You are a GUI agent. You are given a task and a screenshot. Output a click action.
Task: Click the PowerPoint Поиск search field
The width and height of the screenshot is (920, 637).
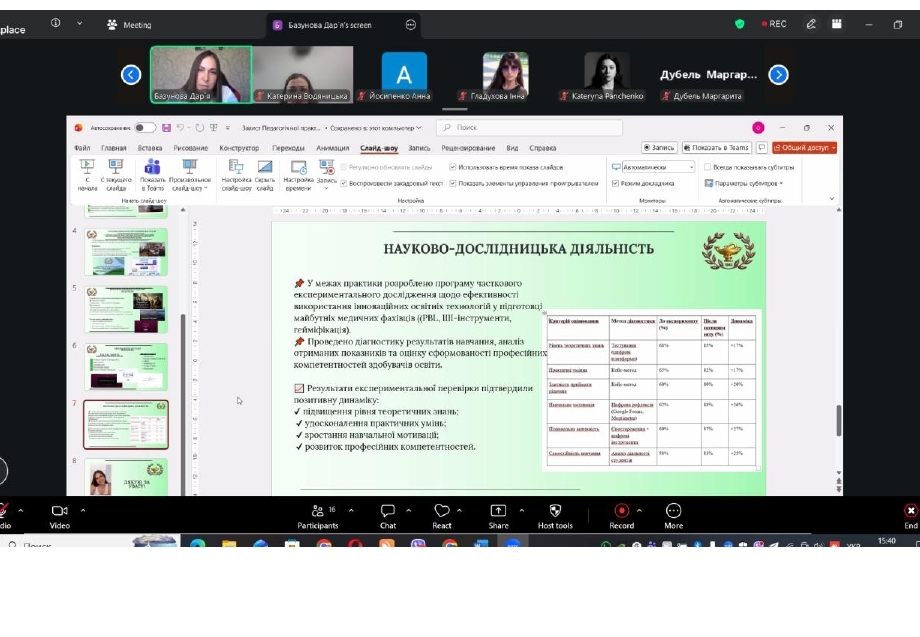pyautogui.click(x=529, y=127)
